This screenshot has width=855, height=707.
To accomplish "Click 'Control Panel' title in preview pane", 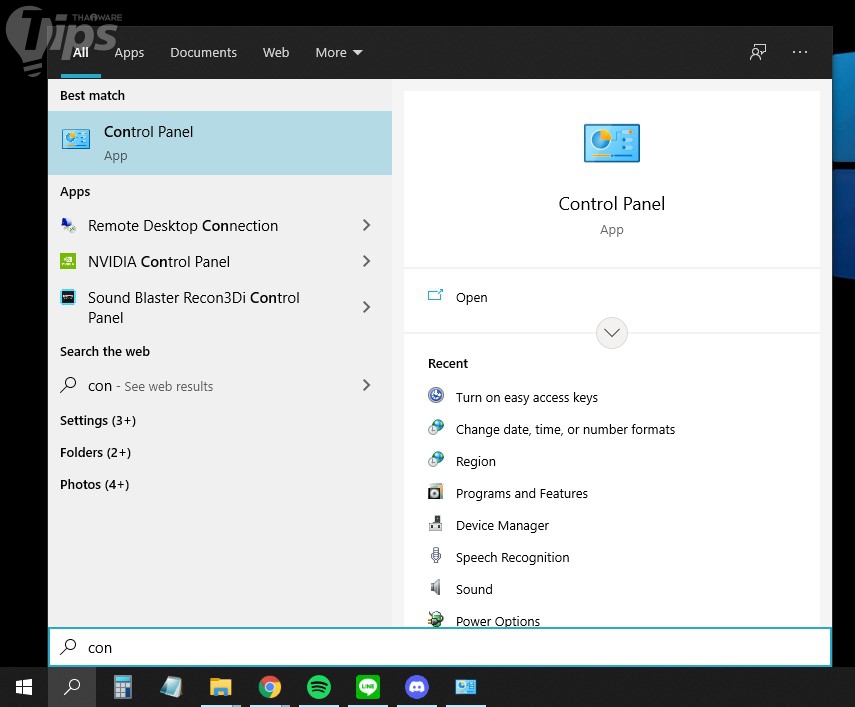I will coord(611,203).
